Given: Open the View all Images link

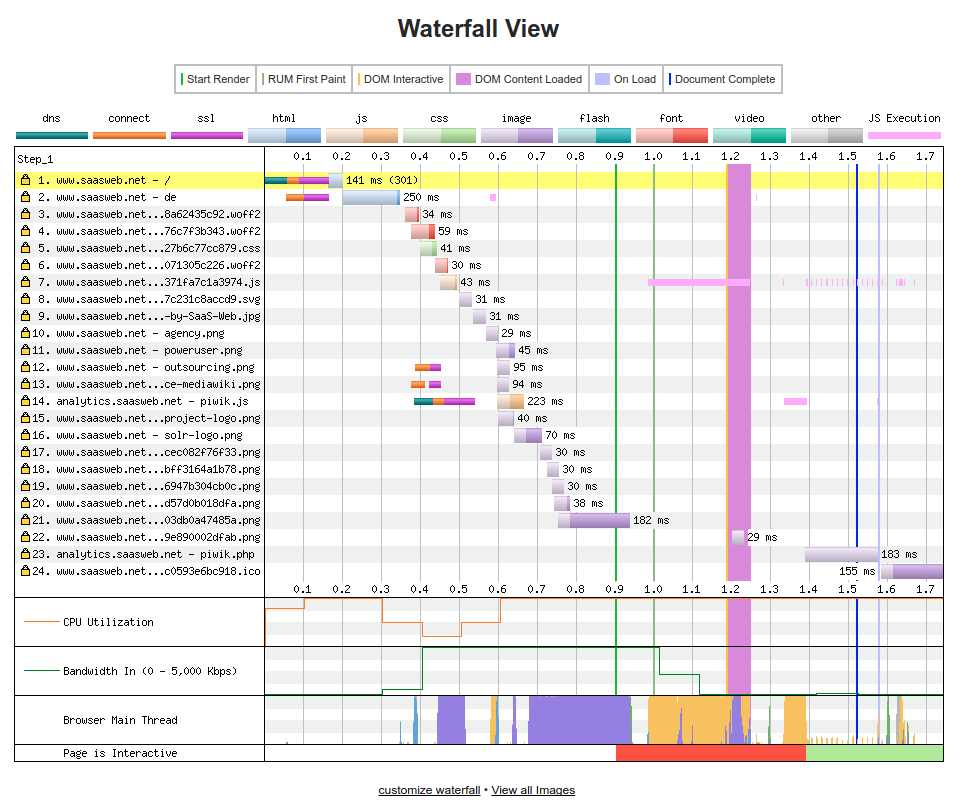Looking at the screenshot, I should coord(533,790).
